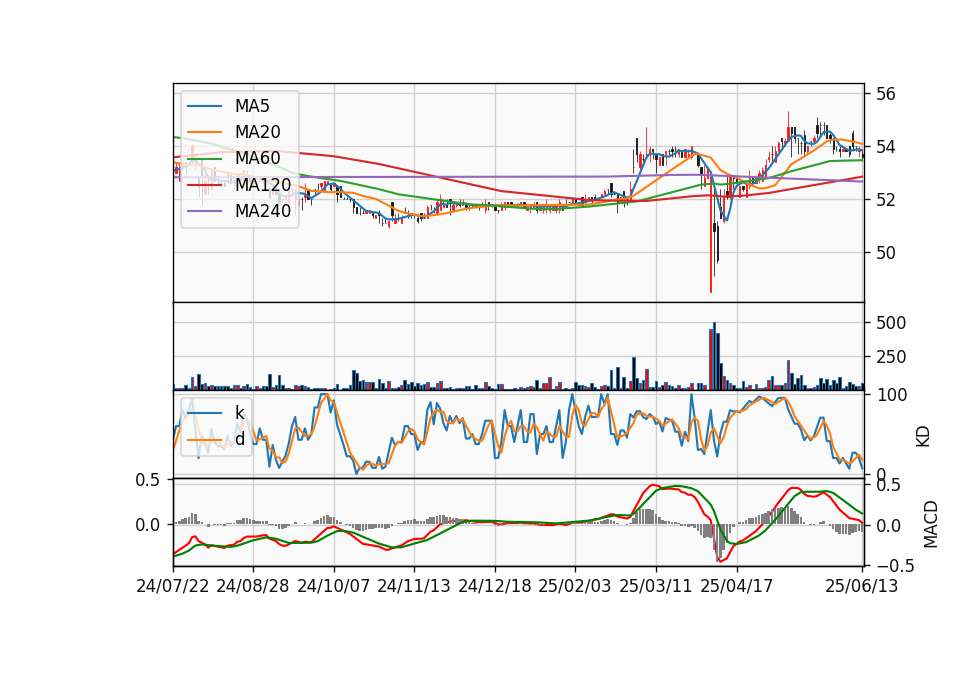Click the 25/03/11 date axis label
This screenshot has height=690, width=960.
tap(656, 586)
